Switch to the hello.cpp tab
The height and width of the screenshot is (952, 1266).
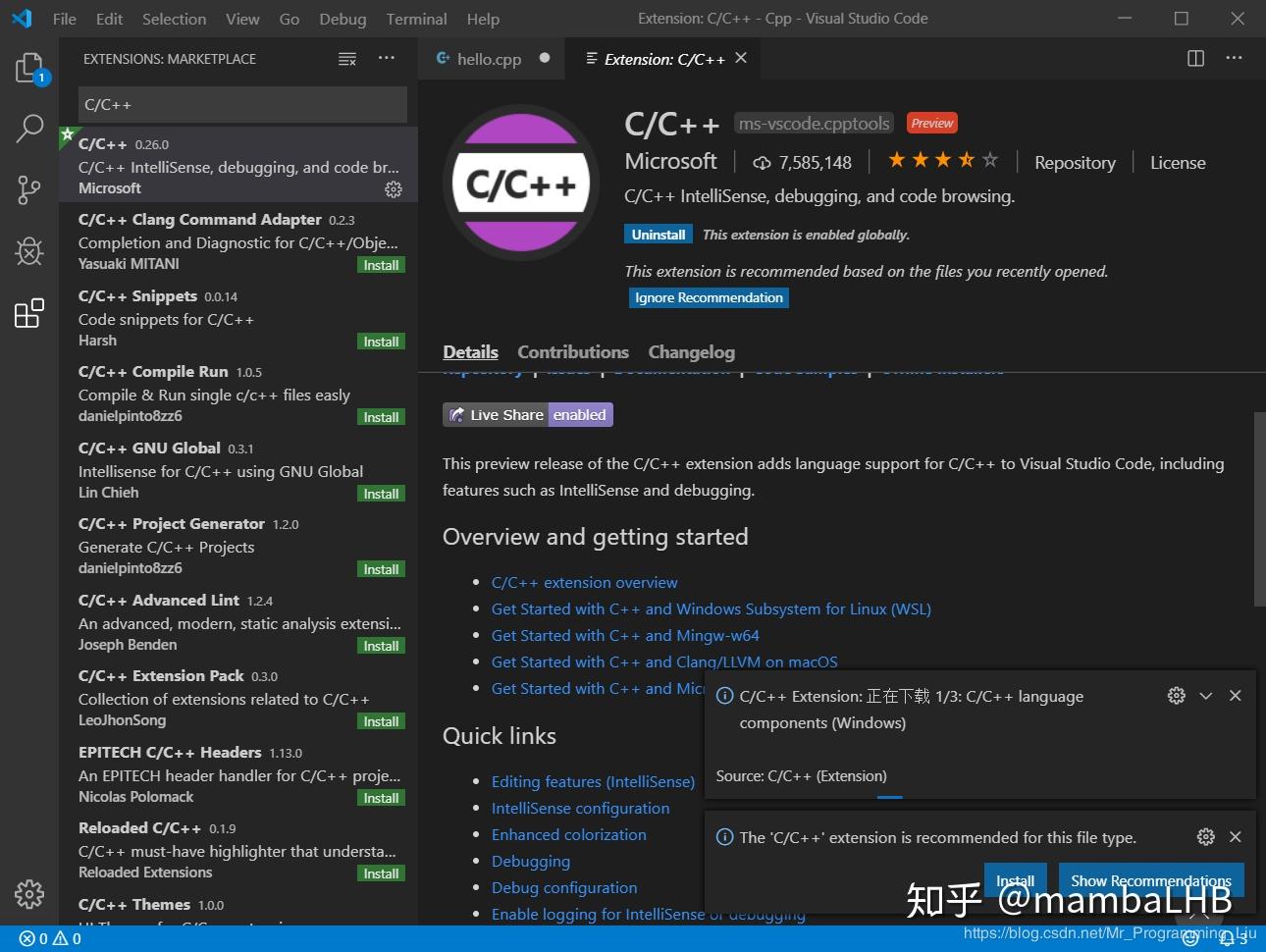coord(488,59)
